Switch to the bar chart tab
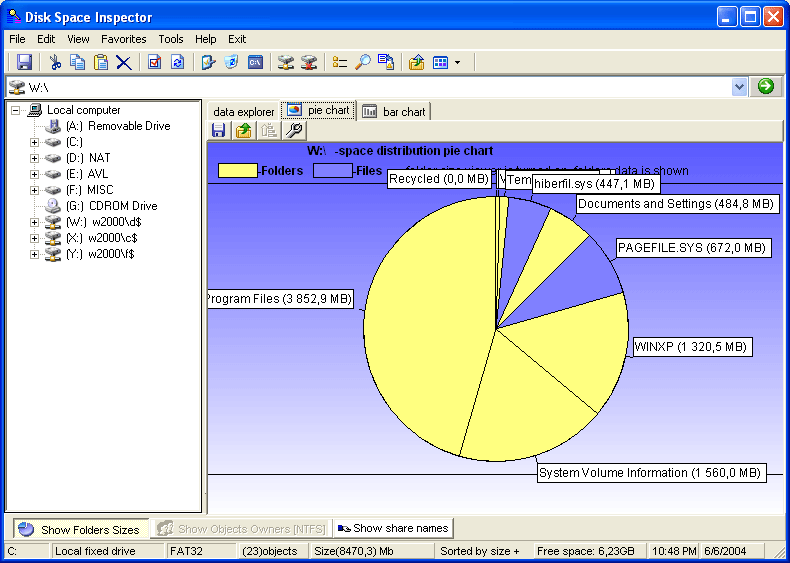Image resolution: width=790 pixels, height=563 pixels. 394,112
